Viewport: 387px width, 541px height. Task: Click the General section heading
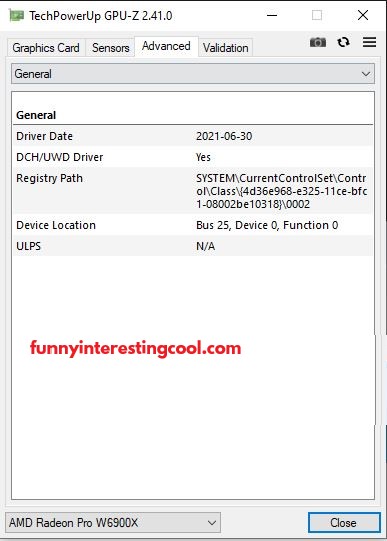[36, 115]
